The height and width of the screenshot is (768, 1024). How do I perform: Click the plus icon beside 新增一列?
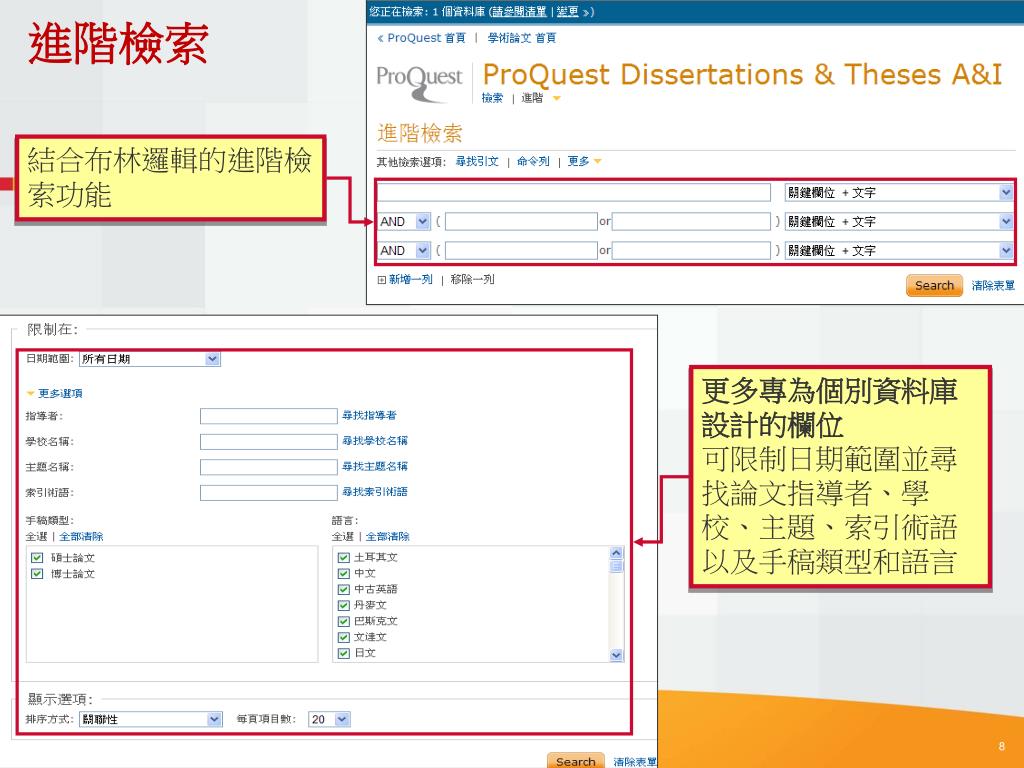point(381,280)
